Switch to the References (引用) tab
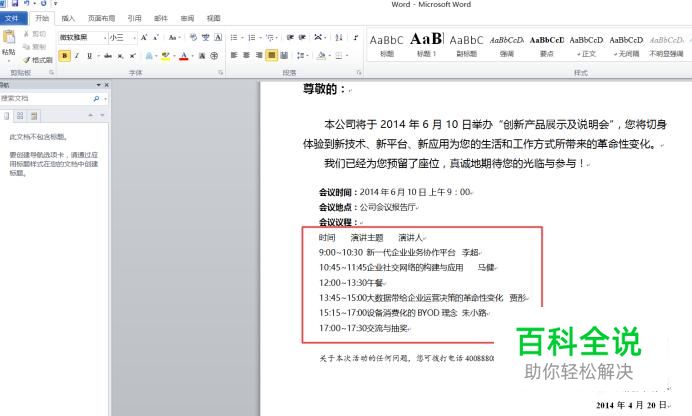Viewport: 692px width, 416px height. tap(135, 18)
